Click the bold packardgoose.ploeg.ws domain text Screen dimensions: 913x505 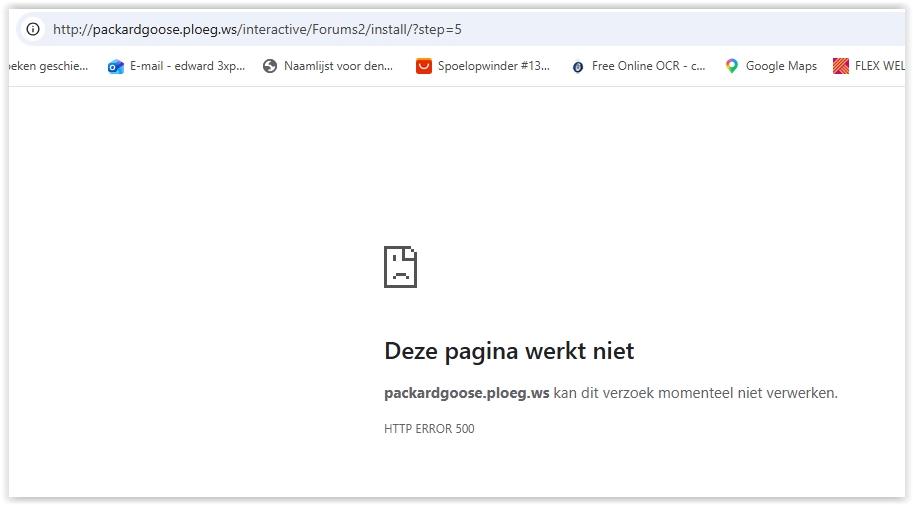466,393
